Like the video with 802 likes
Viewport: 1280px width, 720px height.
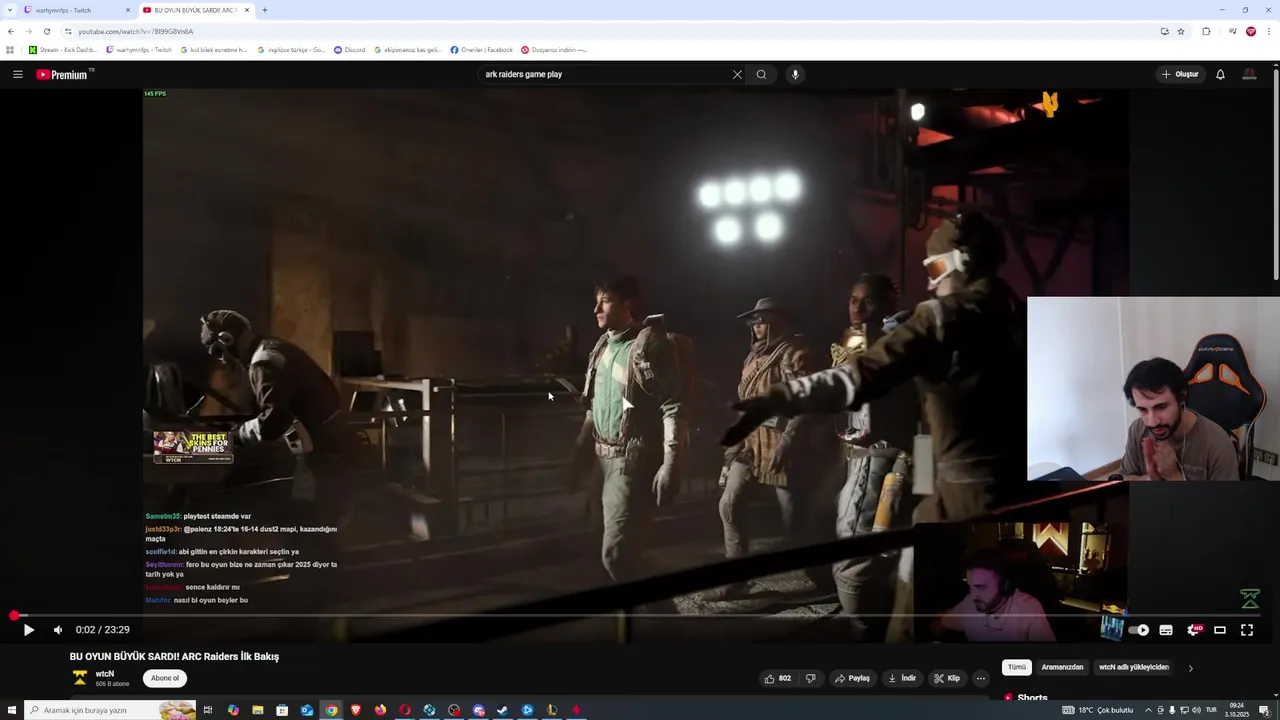click(778, 678)
